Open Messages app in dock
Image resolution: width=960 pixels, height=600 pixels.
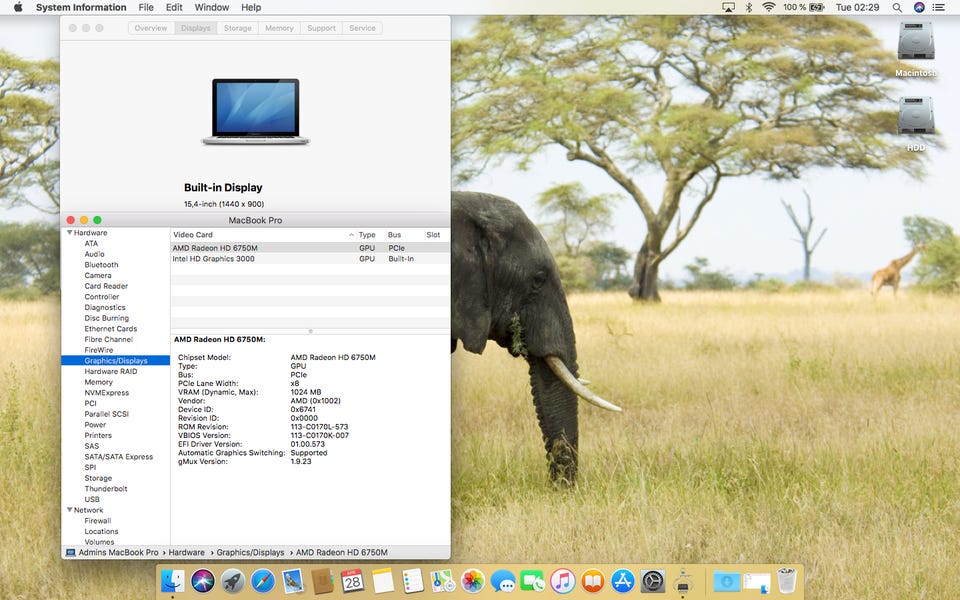coord(503,581)
